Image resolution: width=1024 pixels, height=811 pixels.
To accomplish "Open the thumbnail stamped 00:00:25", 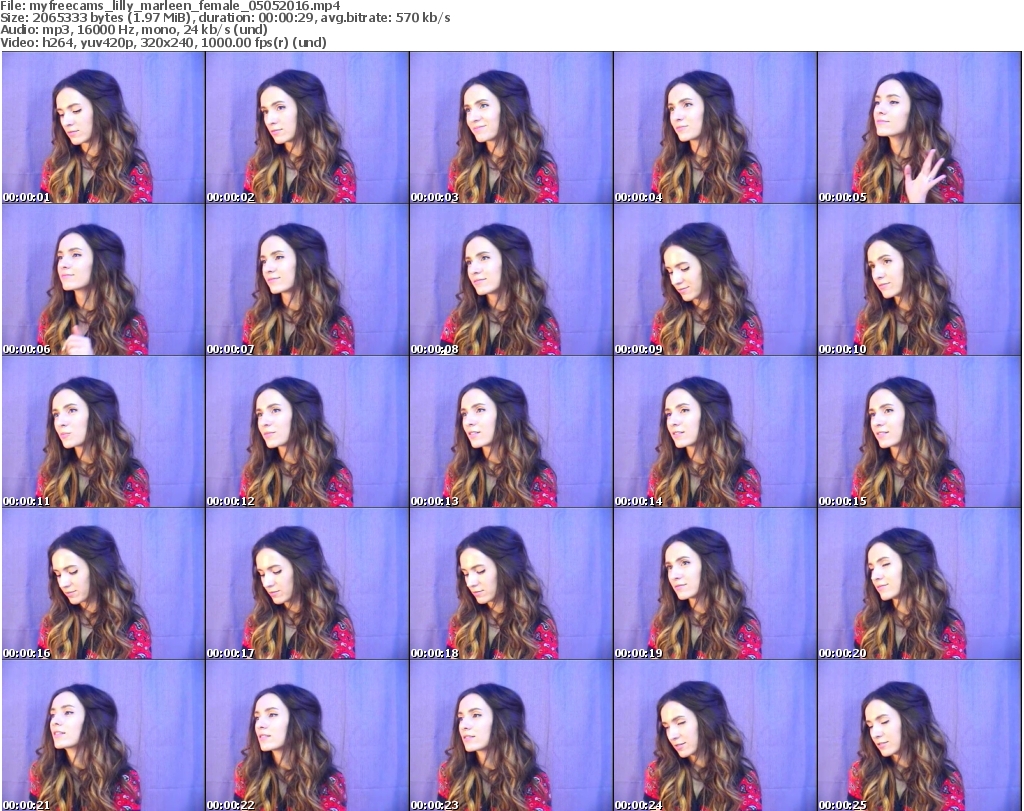I will (x=920, y=735).
